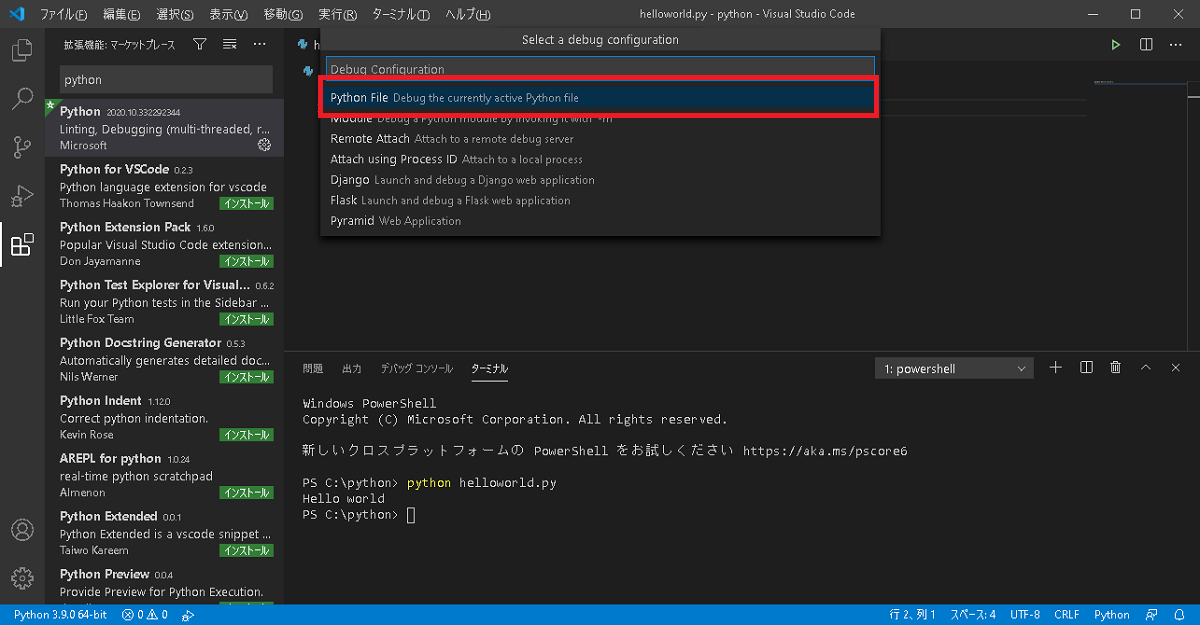Switch to the ターミナル tab
Viewport: 1200px width, 625px height.
click(489, 368)
